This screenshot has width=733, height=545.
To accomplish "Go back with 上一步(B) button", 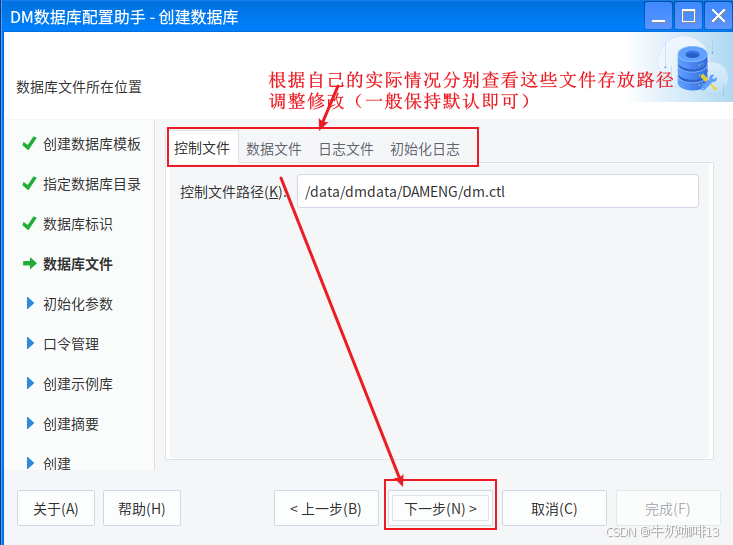I will pos(326,509).
